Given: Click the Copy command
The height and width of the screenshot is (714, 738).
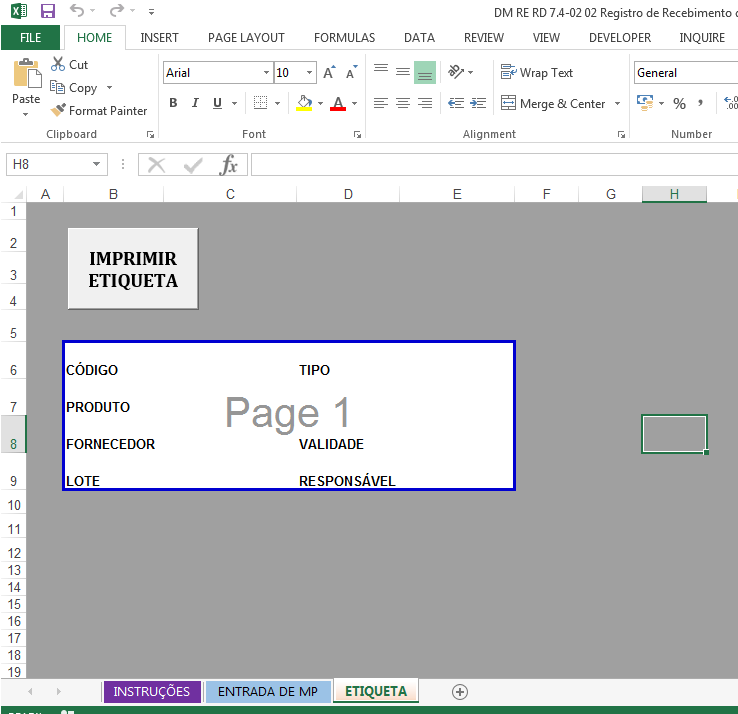Looking at the screenshot, I should pos(74,88).
